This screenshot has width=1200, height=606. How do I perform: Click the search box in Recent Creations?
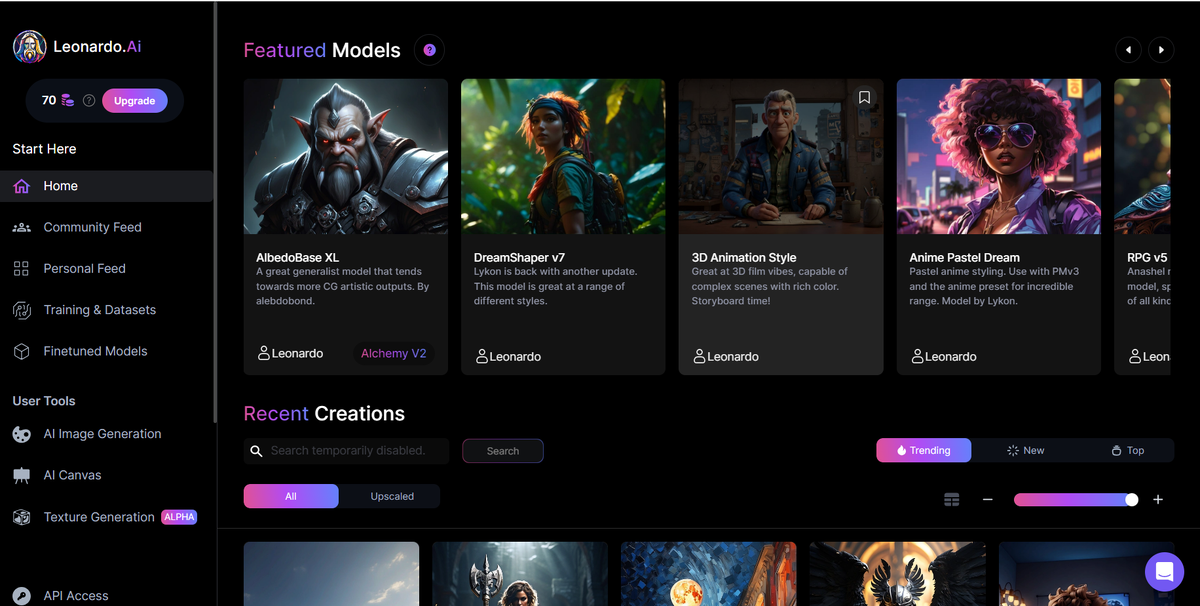point(346,451)
